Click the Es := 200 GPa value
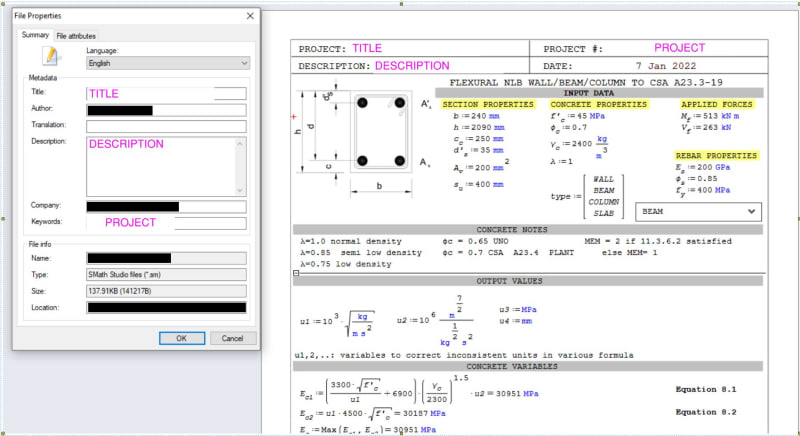Image resolution: width=800 pixels, height=436 pixels. click(x=703, y=167)
